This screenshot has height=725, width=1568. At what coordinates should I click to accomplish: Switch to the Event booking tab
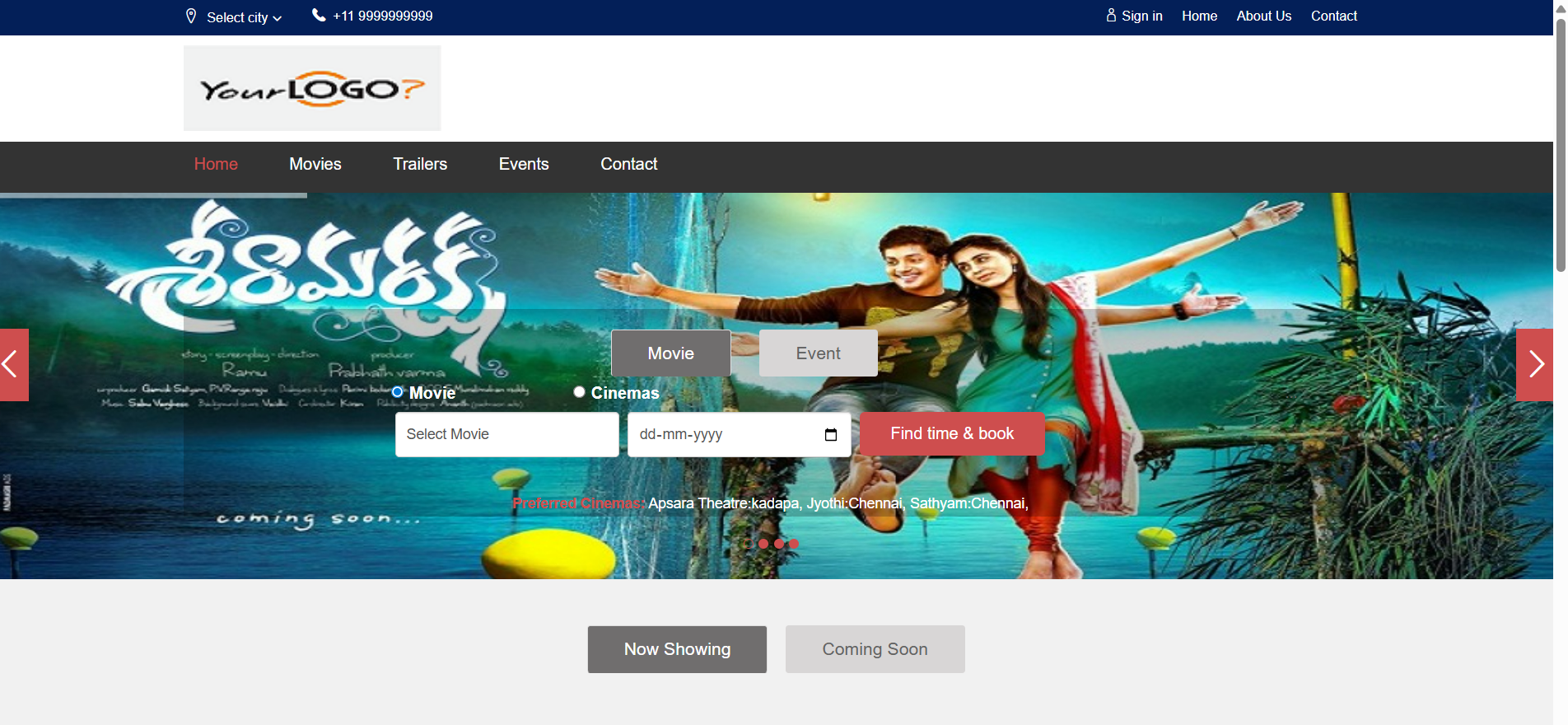pyautogui.click(x=818, y=353)
